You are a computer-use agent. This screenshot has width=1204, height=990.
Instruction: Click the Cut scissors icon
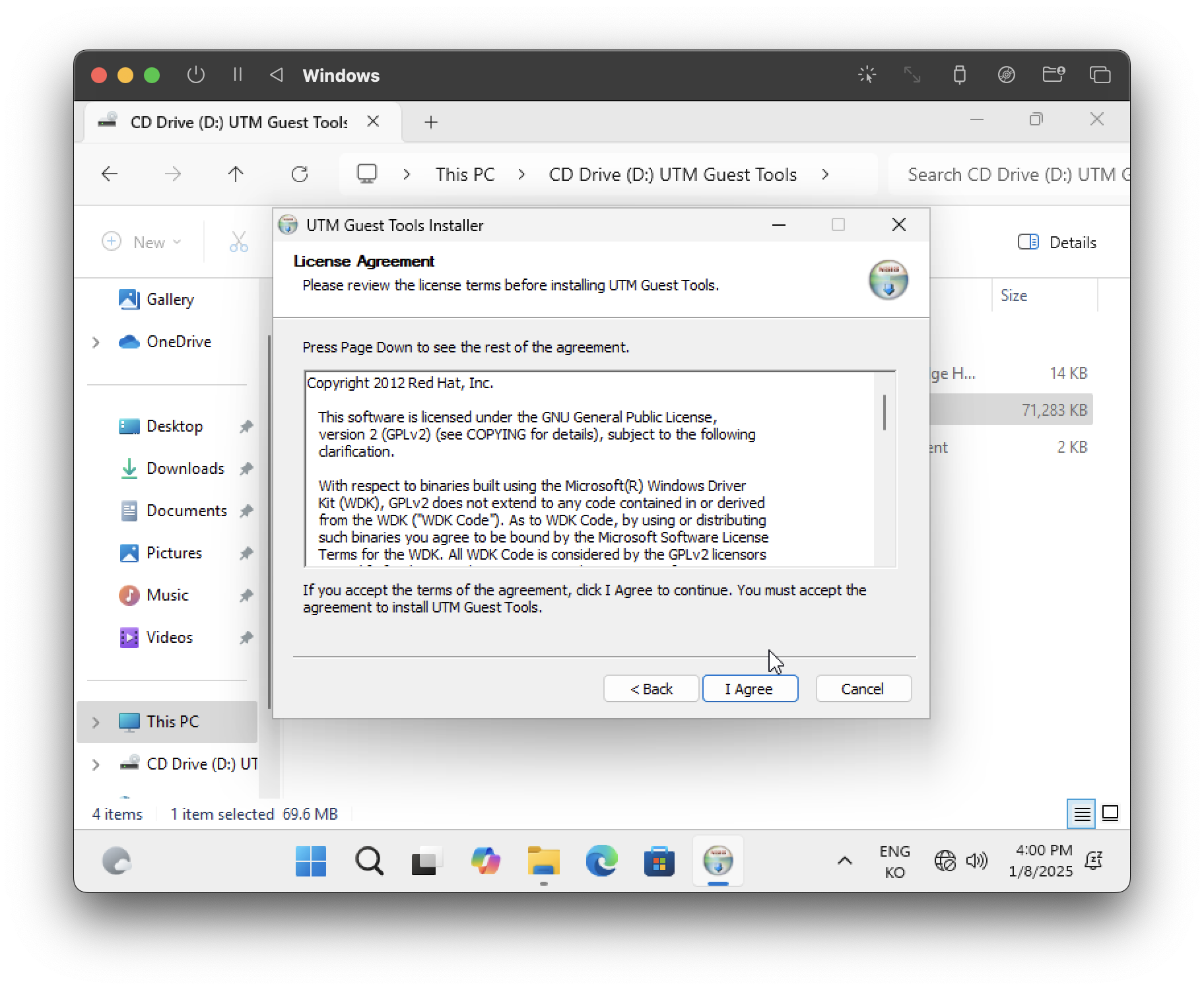pos(238,242)
